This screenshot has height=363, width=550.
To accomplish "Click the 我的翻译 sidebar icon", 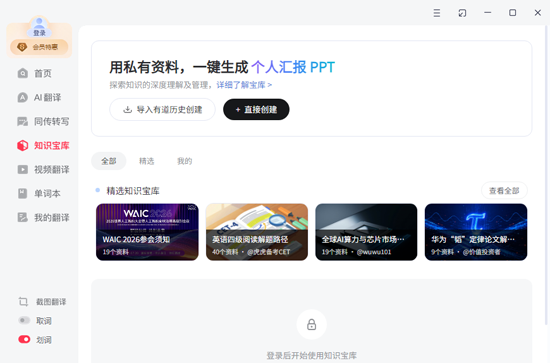I will [23, 217].
